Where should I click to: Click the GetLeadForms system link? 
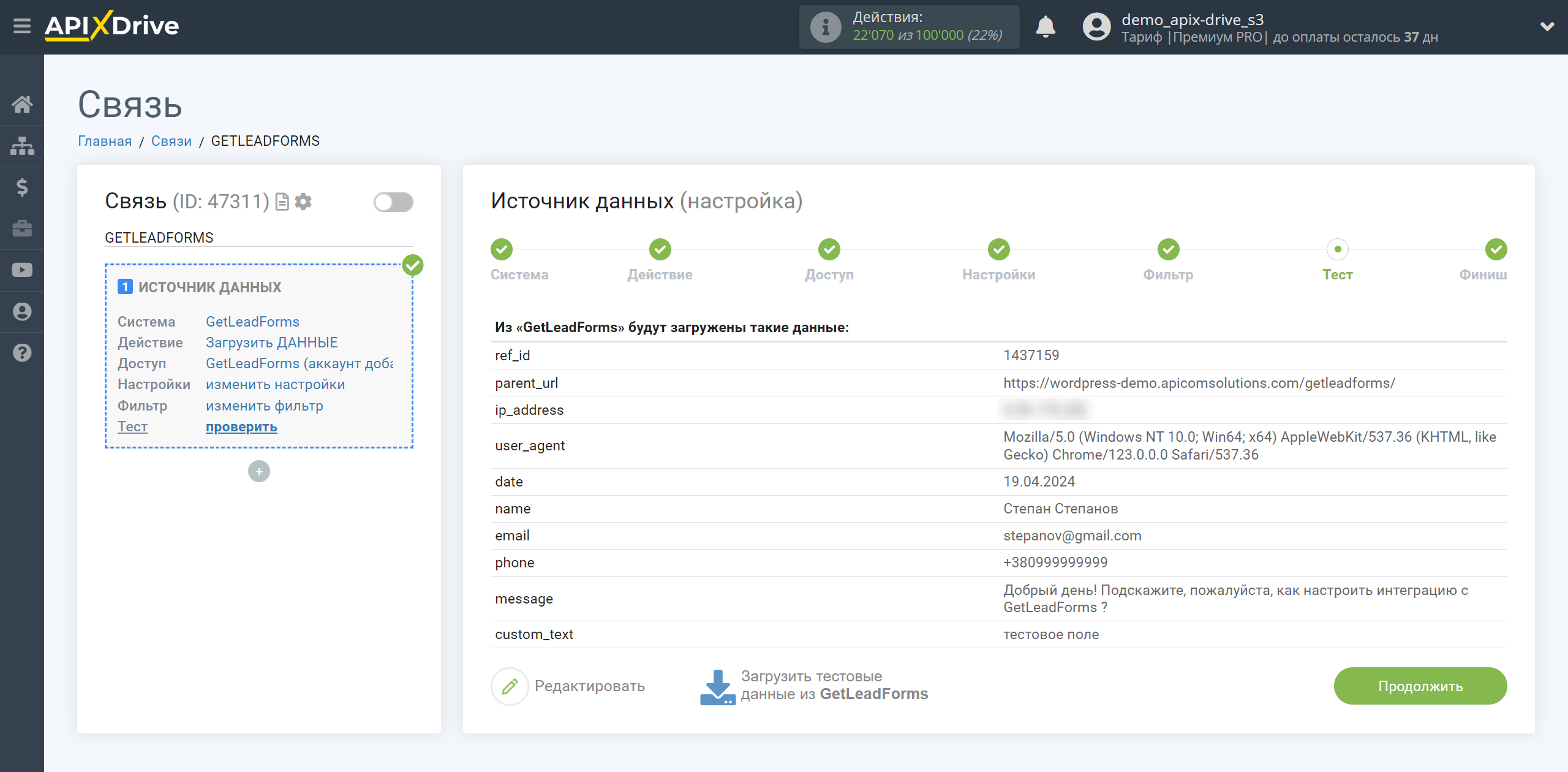click(252, 322)
